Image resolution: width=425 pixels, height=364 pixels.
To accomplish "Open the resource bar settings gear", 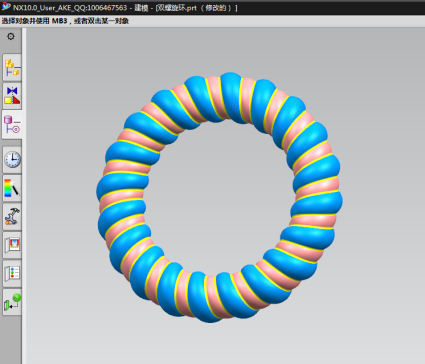I will pos(11,36).
